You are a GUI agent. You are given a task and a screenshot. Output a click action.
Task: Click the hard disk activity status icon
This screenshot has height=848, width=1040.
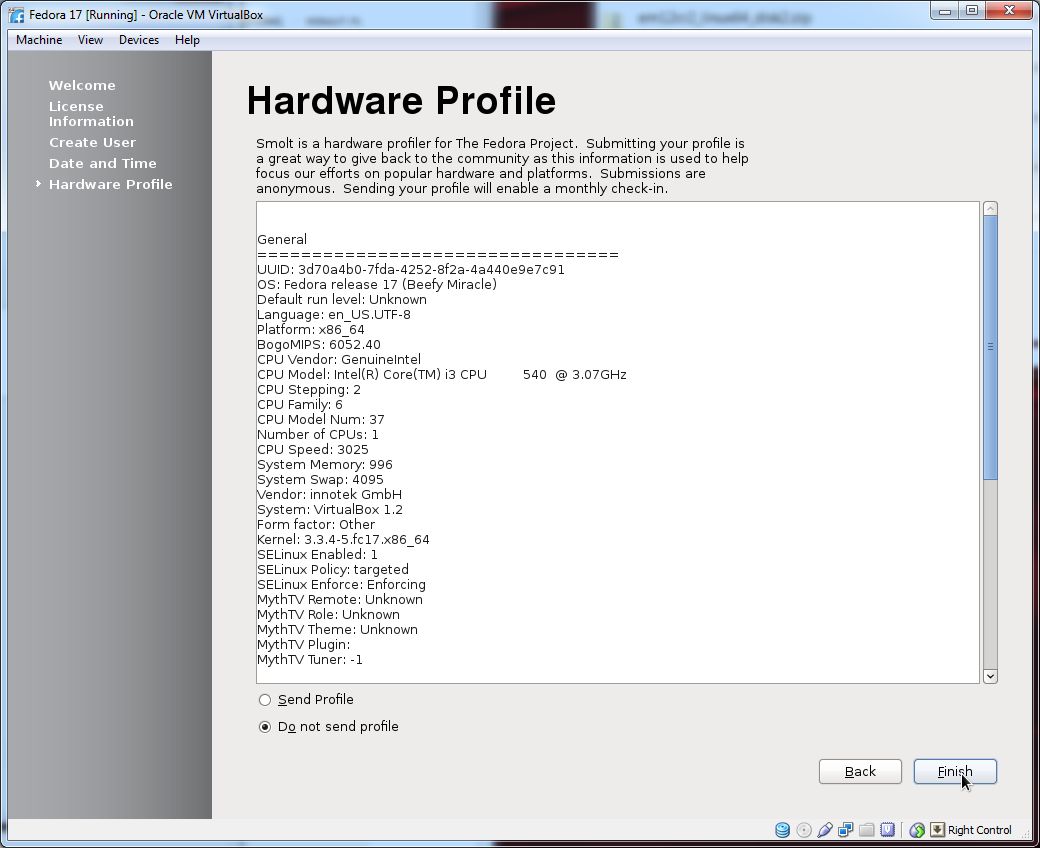pyautogui.click(x=782, y=829)
